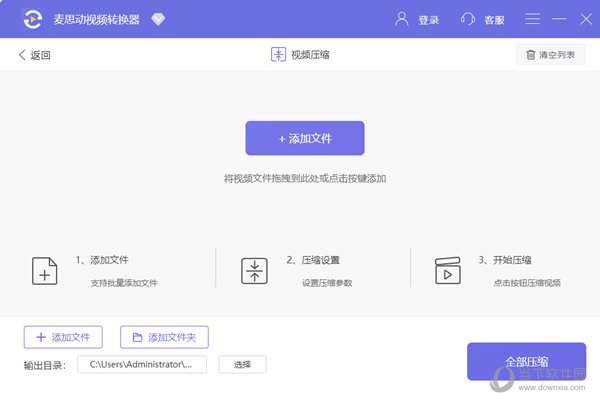Minimize the window
The height and width of the screenshot is (405, 600).
pyautogui.click(x=559, y=19)
